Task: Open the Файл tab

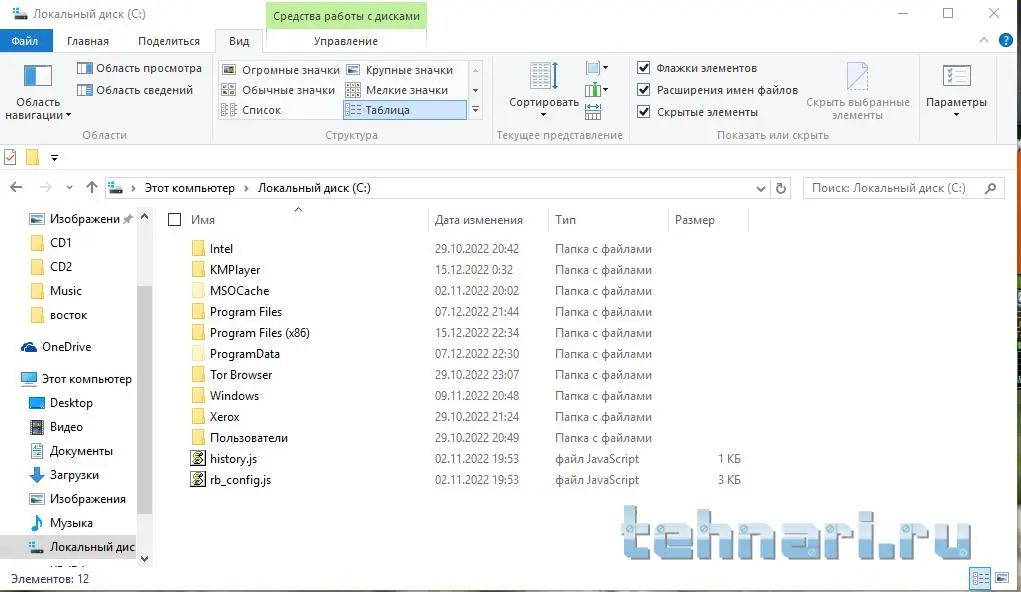Action: (25, 41)
